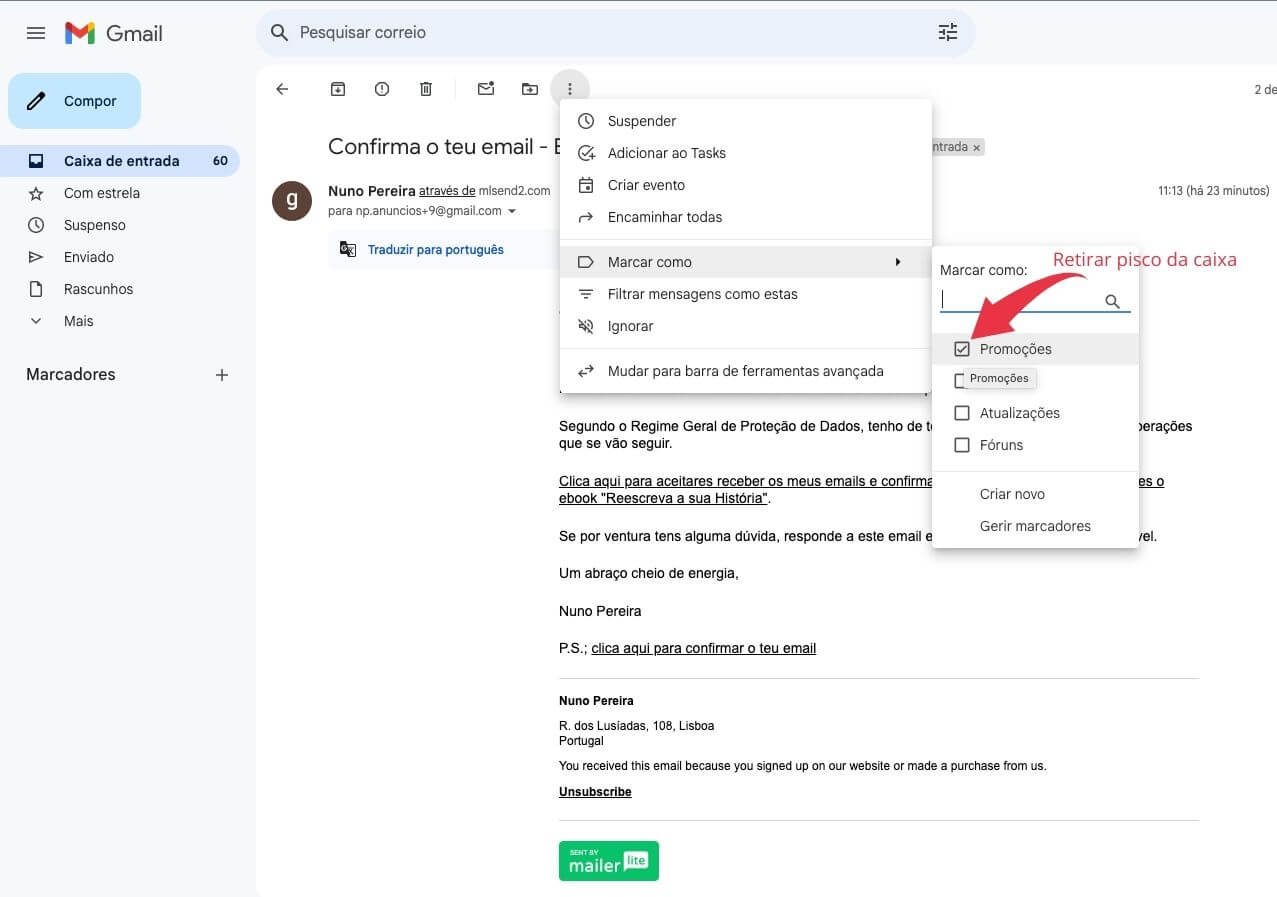Screen dimensions: 1277x897
Task: Add a new label with the plus icon
Action: point(222,375)
